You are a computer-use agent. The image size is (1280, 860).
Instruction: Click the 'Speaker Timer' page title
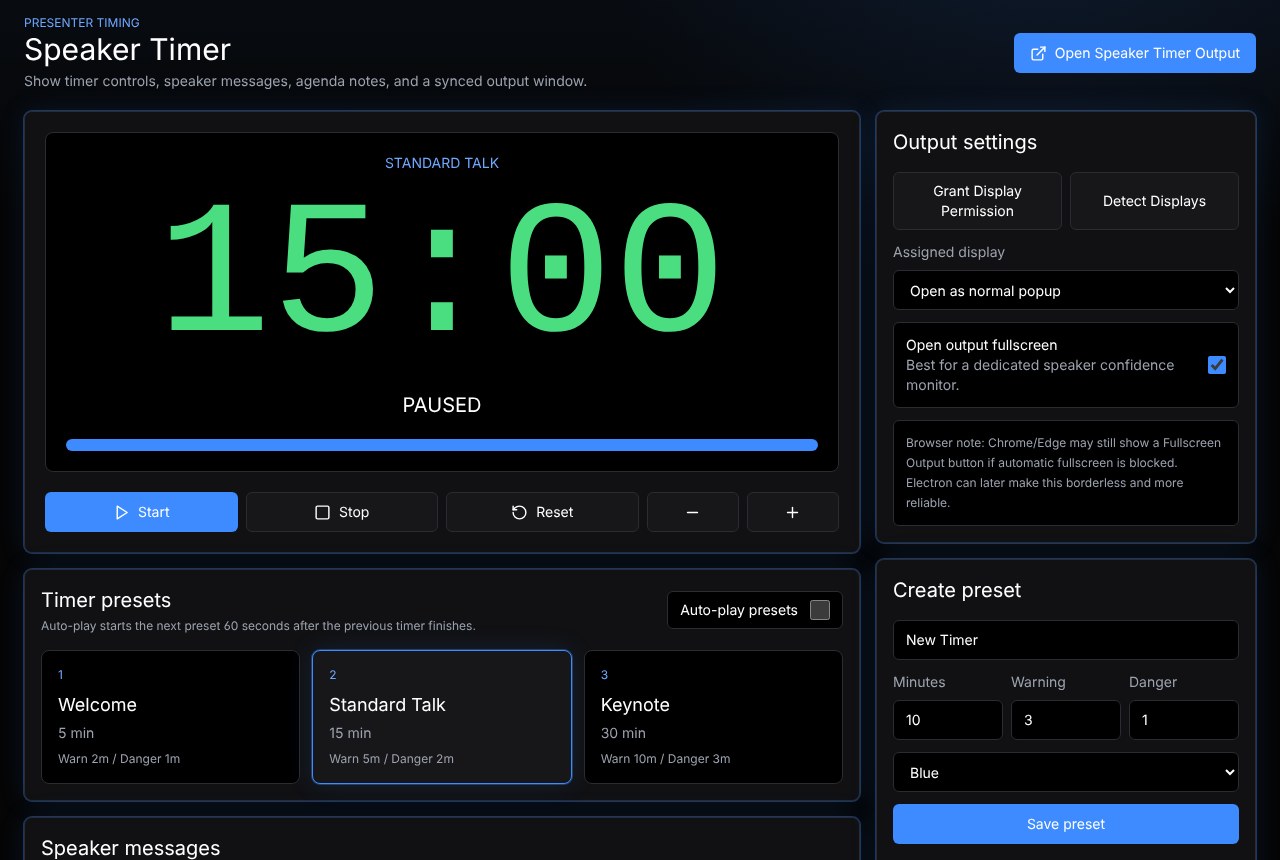(128, 49)
